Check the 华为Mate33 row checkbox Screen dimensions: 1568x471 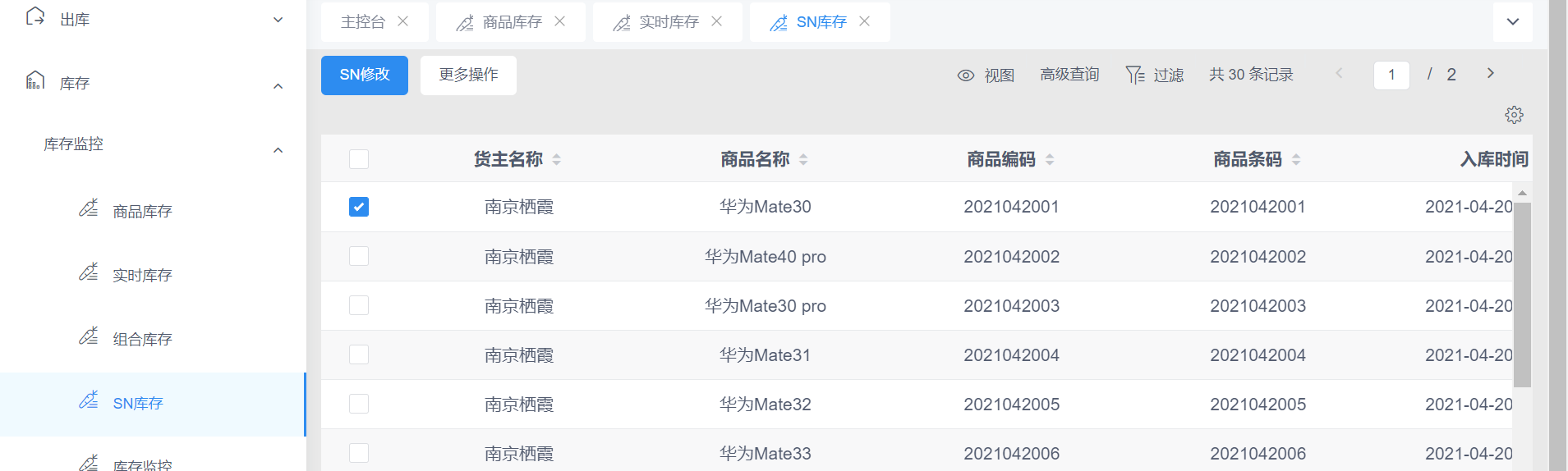coord(359,453)
